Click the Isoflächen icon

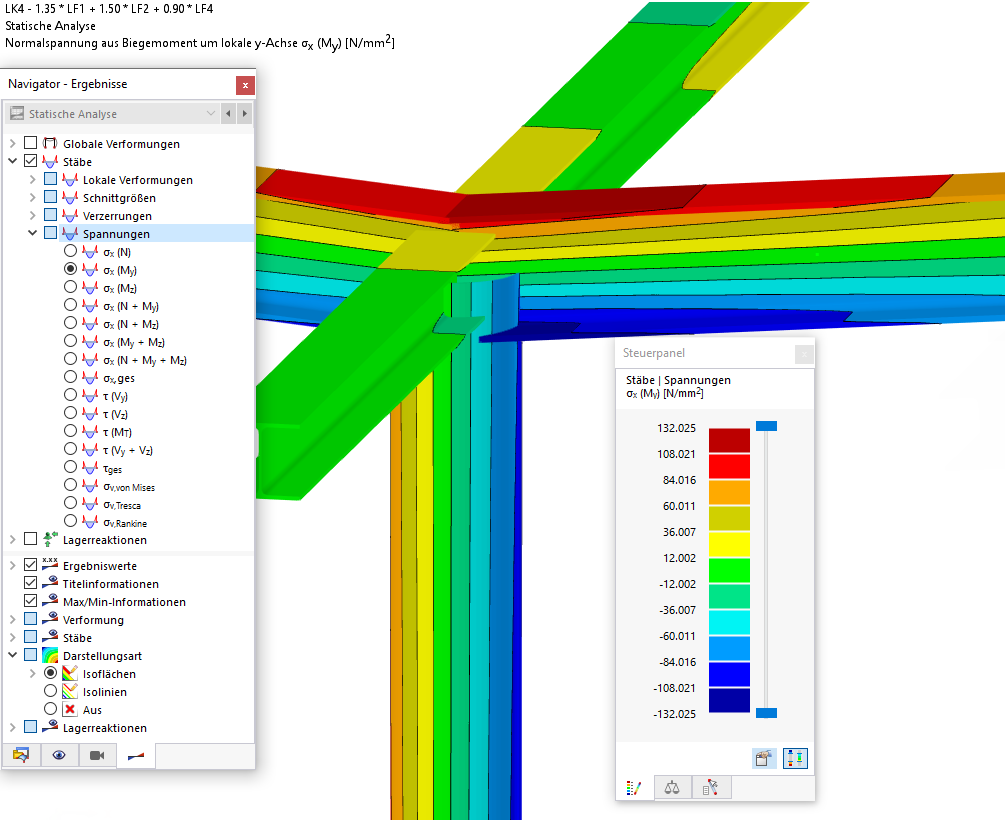pos(70,673)
